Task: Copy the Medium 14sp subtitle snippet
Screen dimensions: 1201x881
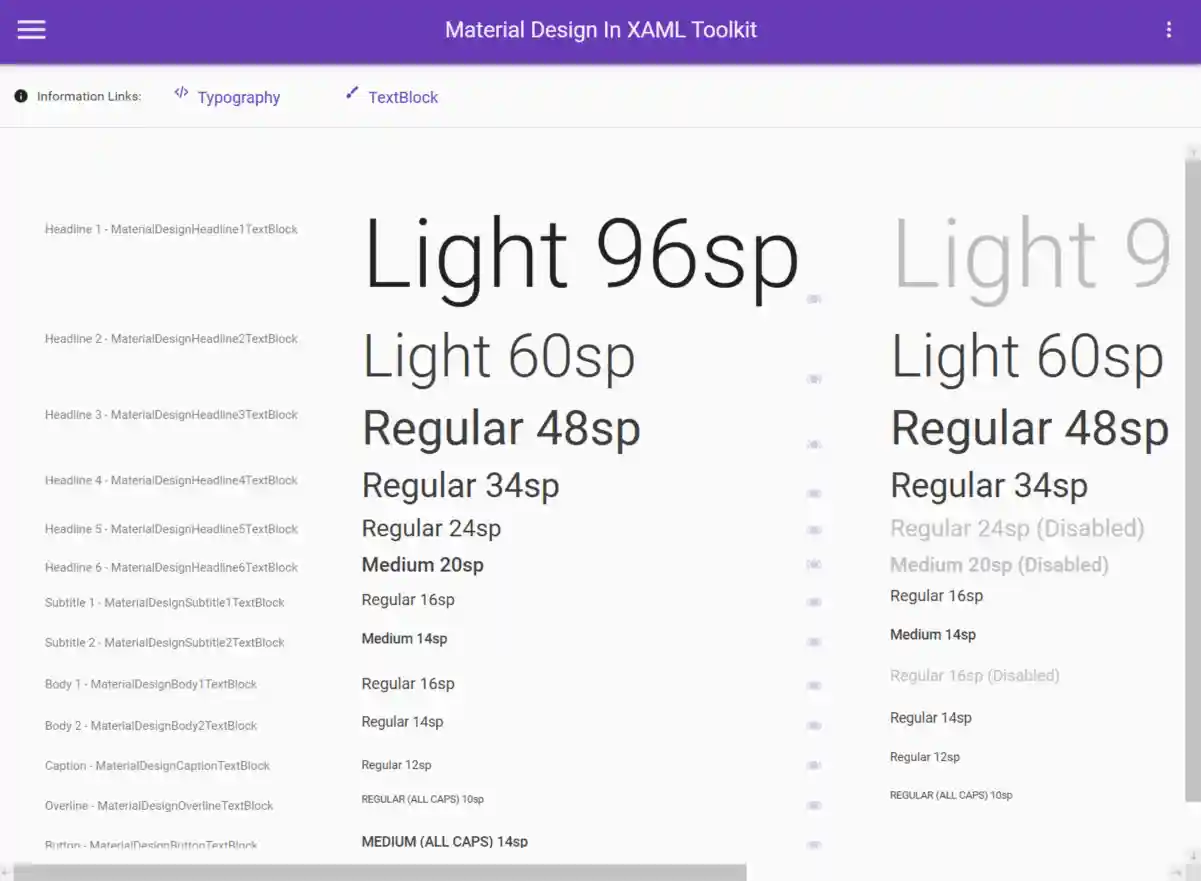Action: [x=814, y=641]
